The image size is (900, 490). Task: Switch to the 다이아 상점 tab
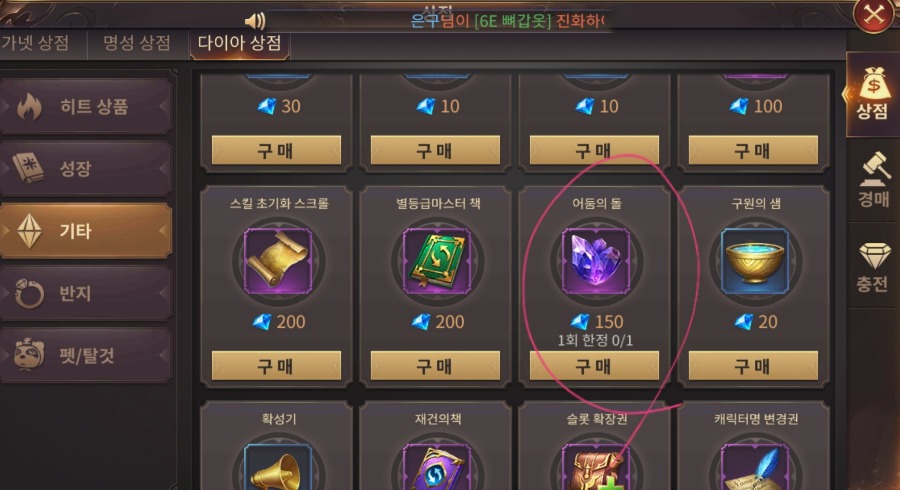tap(239, 43)
